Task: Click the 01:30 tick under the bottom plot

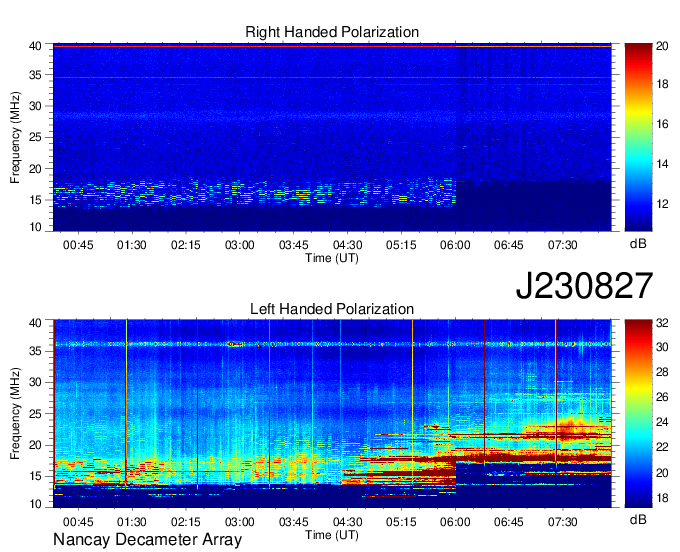Action: click(x=132, y=522)
